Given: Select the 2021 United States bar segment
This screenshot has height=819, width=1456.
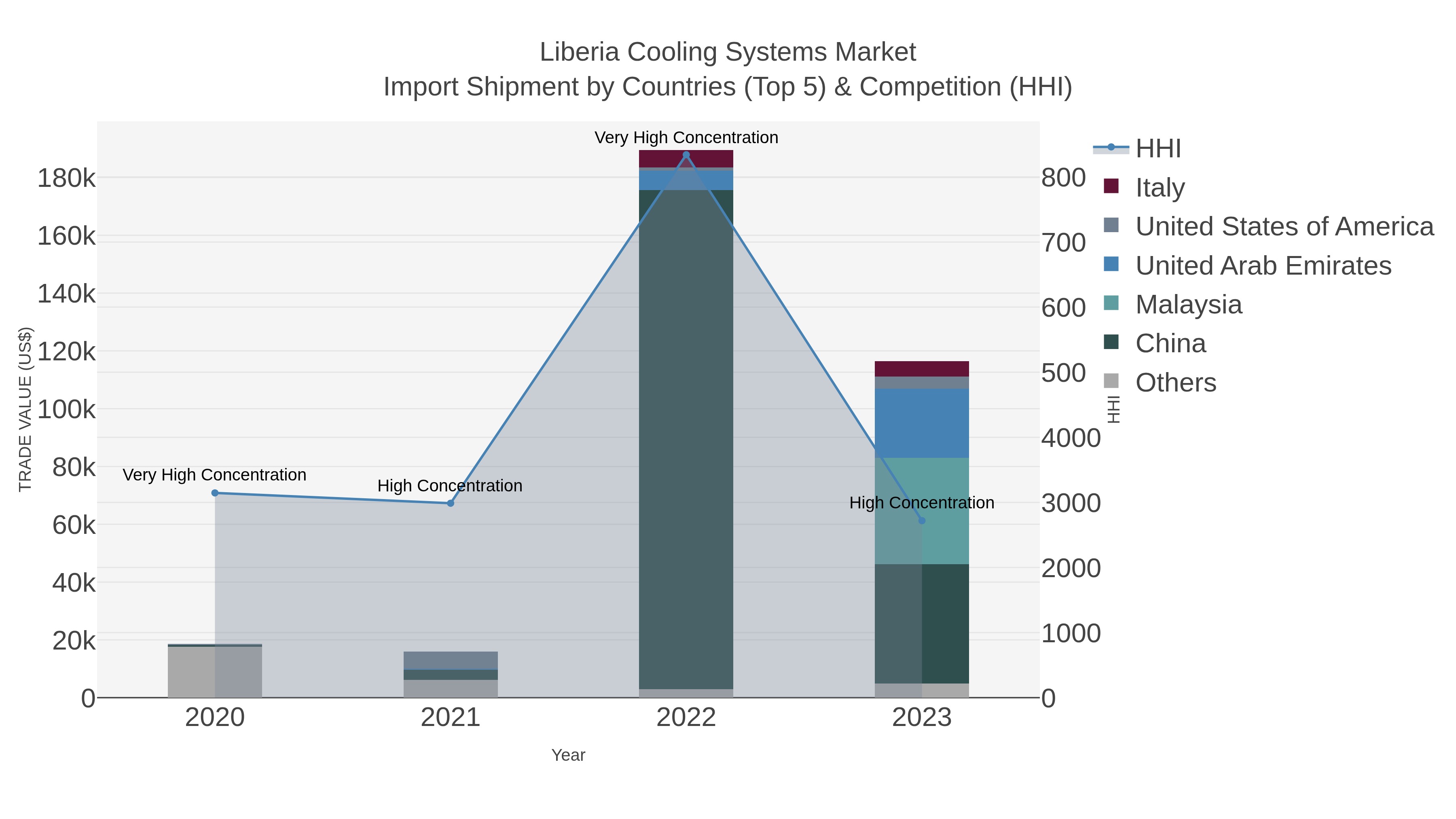Looking at the screenshot, I should click(451, 660).
